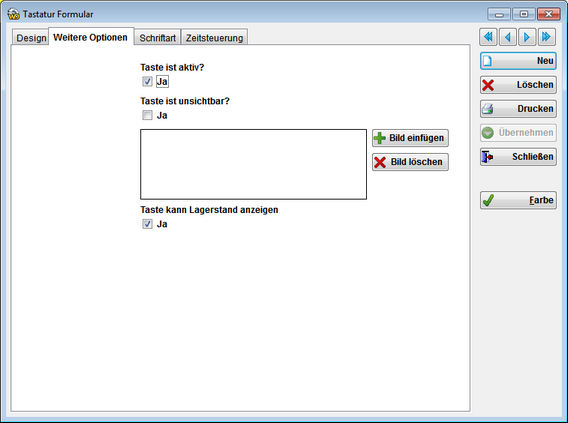Toggle 'Taste kann Lagerstand anzeigen' checkbox
This screenshot has width=568, height=423.
point(147,224)
